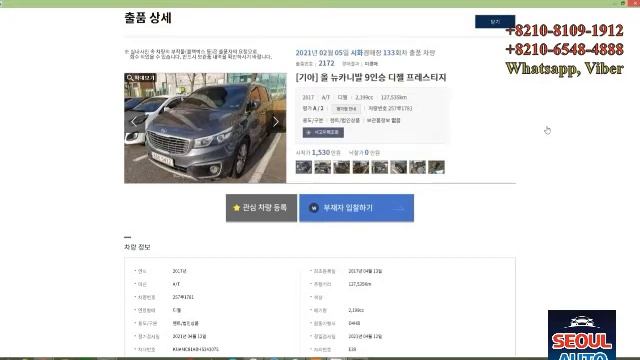The width and height of the screenshot is (640, 360).
Task: Click the 출품 상세 page heading
Action: point(148,18)
